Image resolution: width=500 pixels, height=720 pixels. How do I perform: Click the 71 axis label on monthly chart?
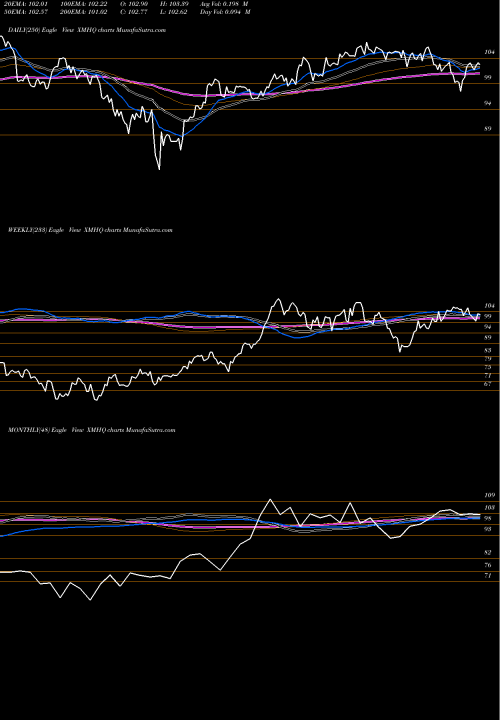[488, 575]
